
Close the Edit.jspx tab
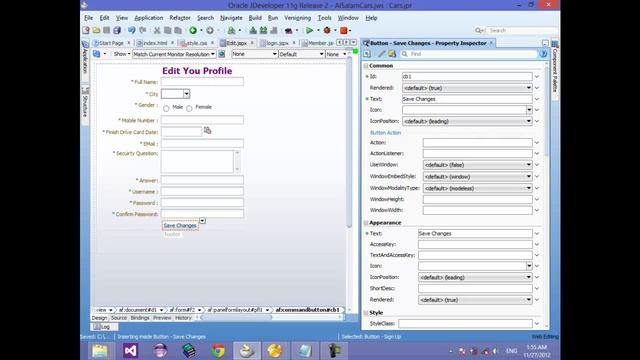252,43
